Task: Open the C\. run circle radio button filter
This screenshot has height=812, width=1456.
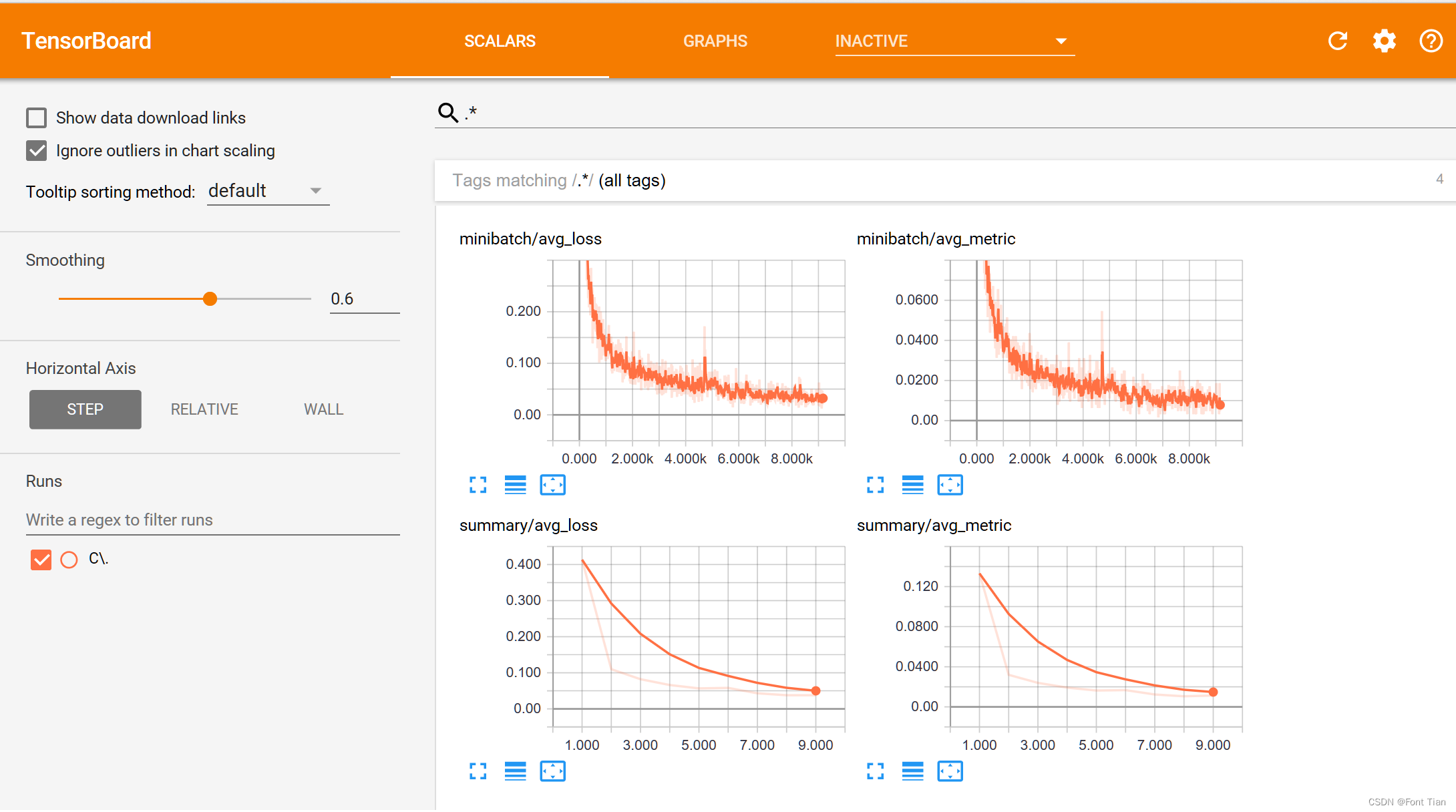Action: coord(68,559)
